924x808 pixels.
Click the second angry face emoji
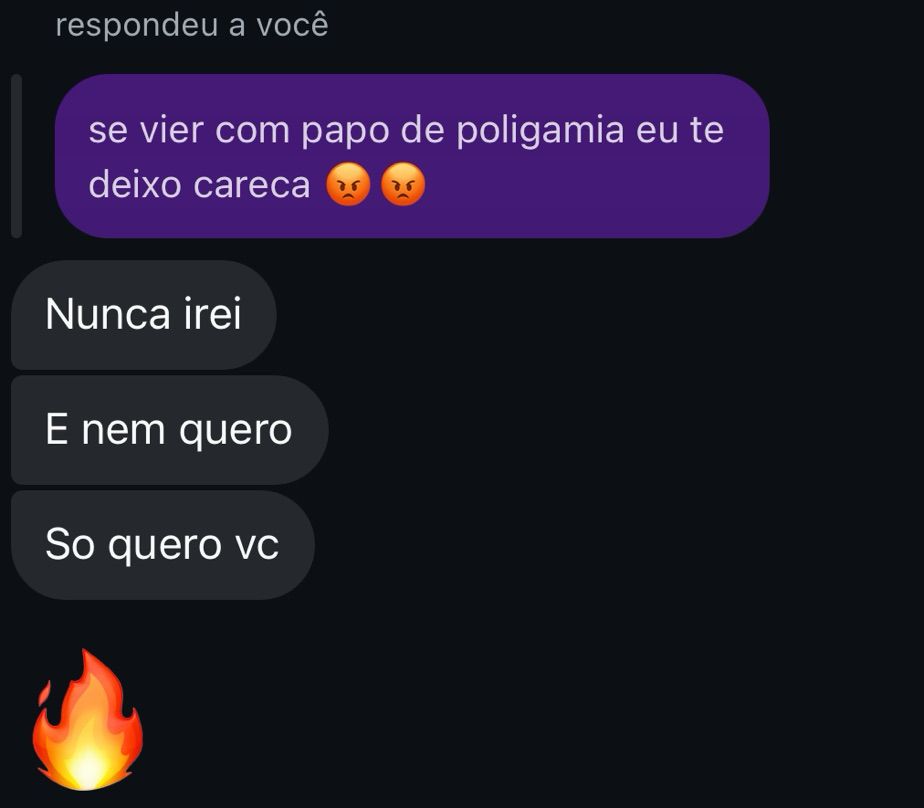click(402, 184)
